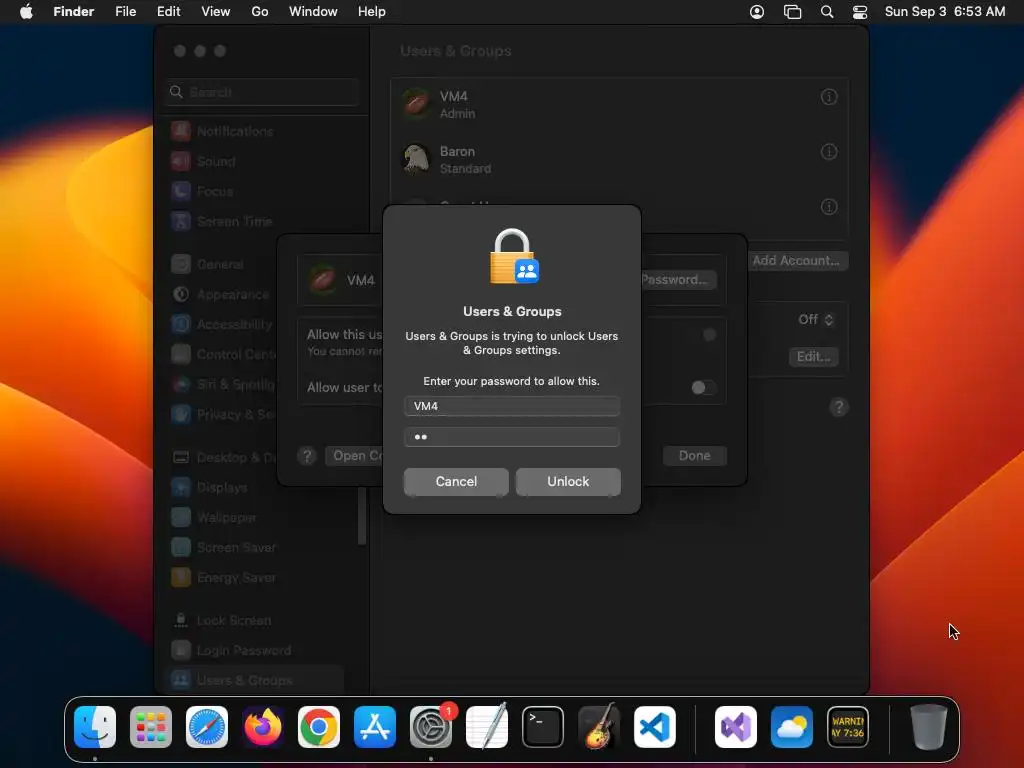The image size is (1024, 768).
Task: Click the Edit button in Users & Groups
Action: pos(814,357)
